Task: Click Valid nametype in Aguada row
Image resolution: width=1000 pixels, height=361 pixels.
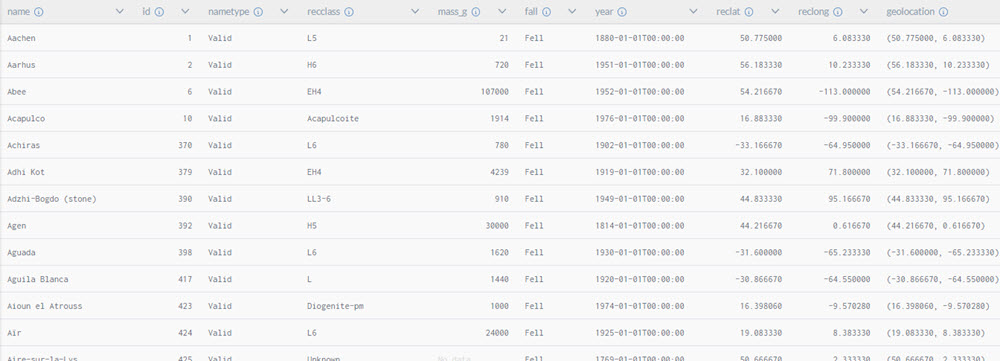Action: pyautogui.click(x=219, y=253)
